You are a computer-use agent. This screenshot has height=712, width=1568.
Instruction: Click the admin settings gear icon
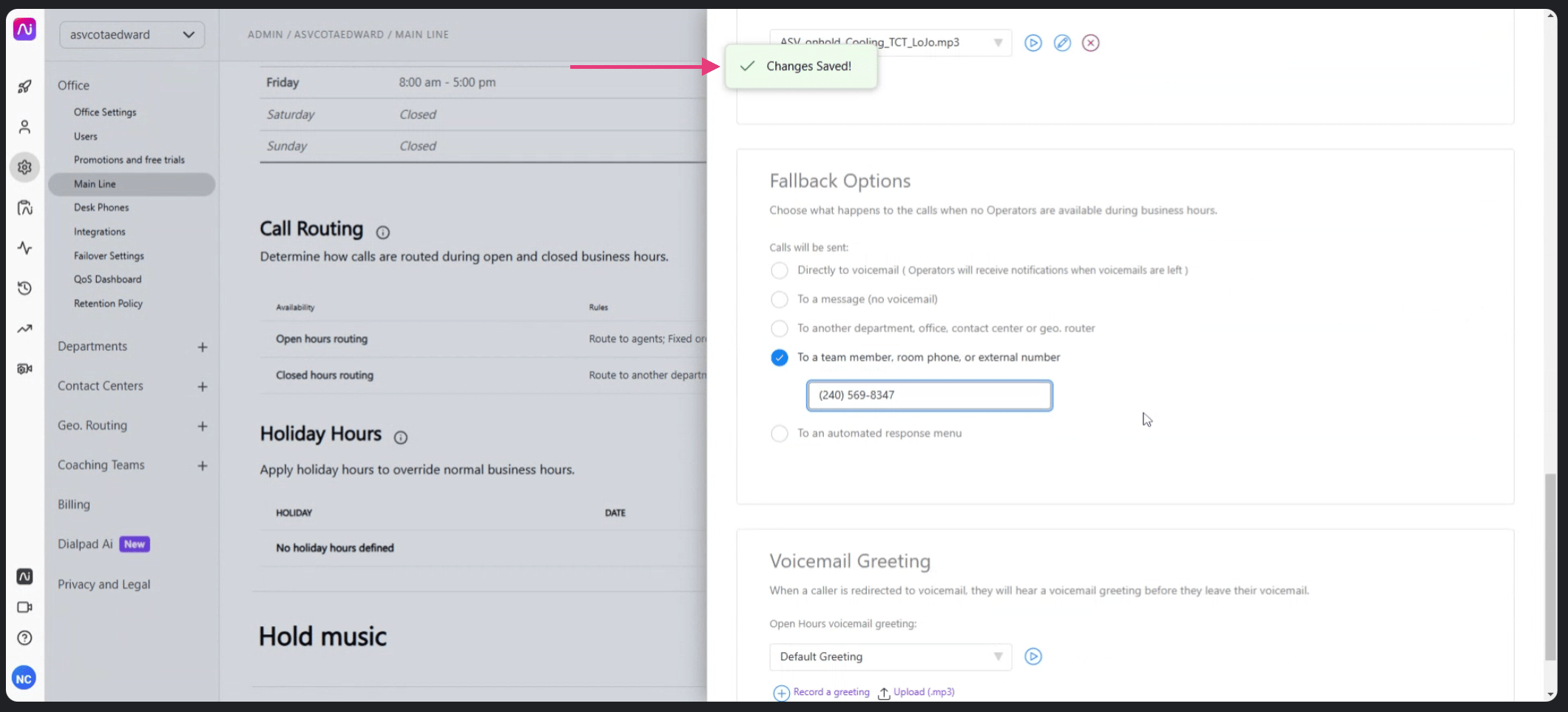[x=24, y=167]
